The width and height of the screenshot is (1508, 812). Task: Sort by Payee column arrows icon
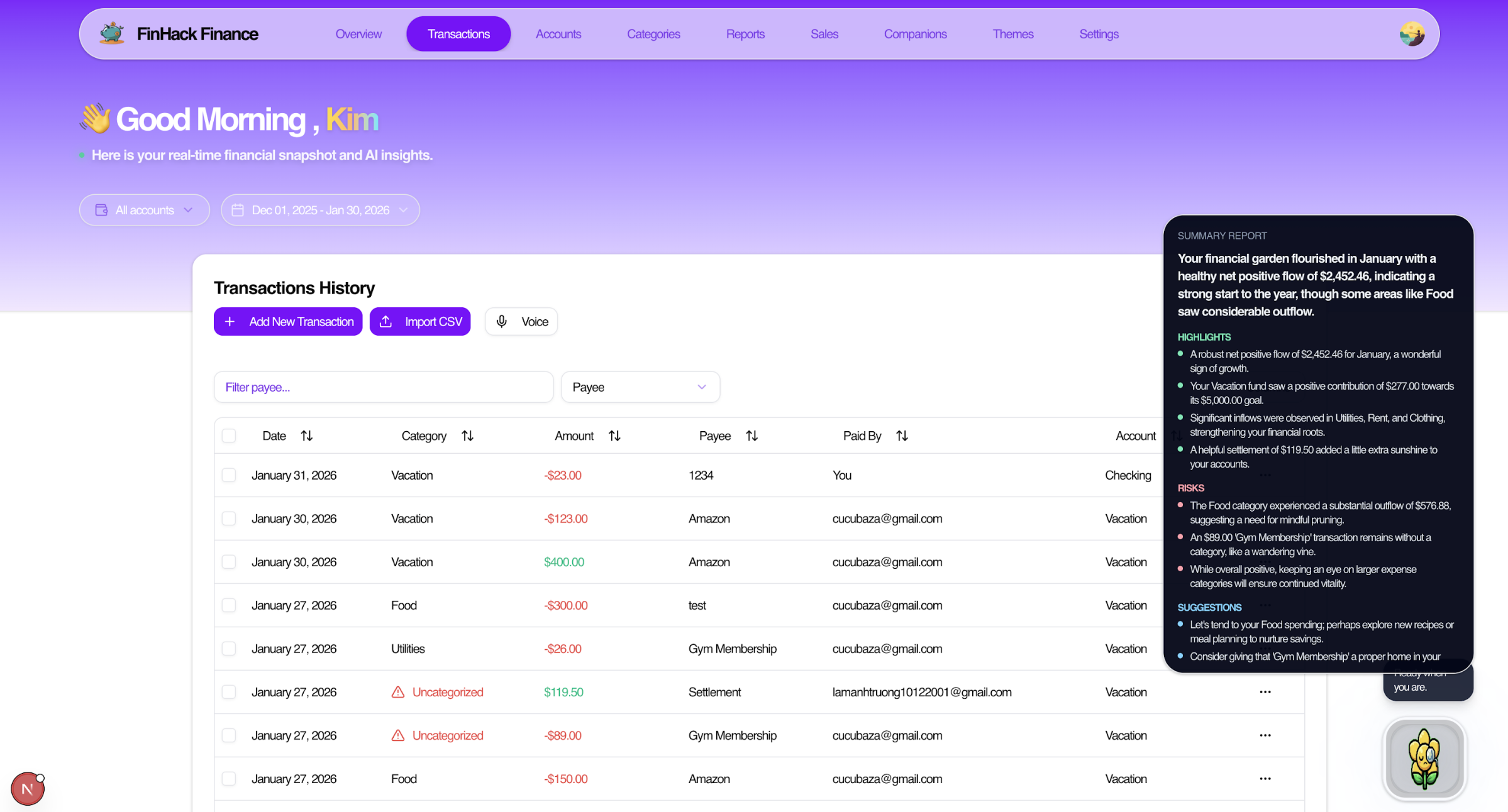751,436
